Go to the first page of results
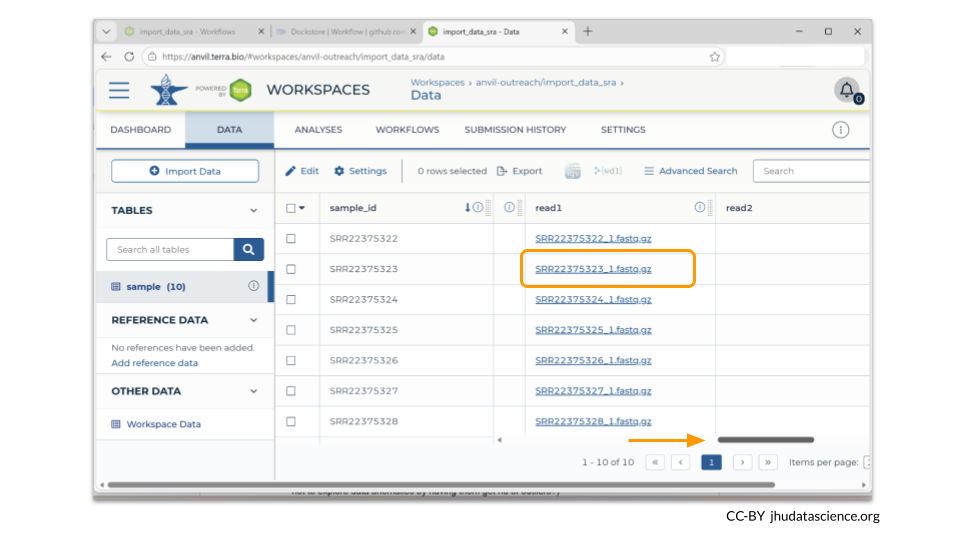This screenshot has height=540, width=960. [655, 462]
